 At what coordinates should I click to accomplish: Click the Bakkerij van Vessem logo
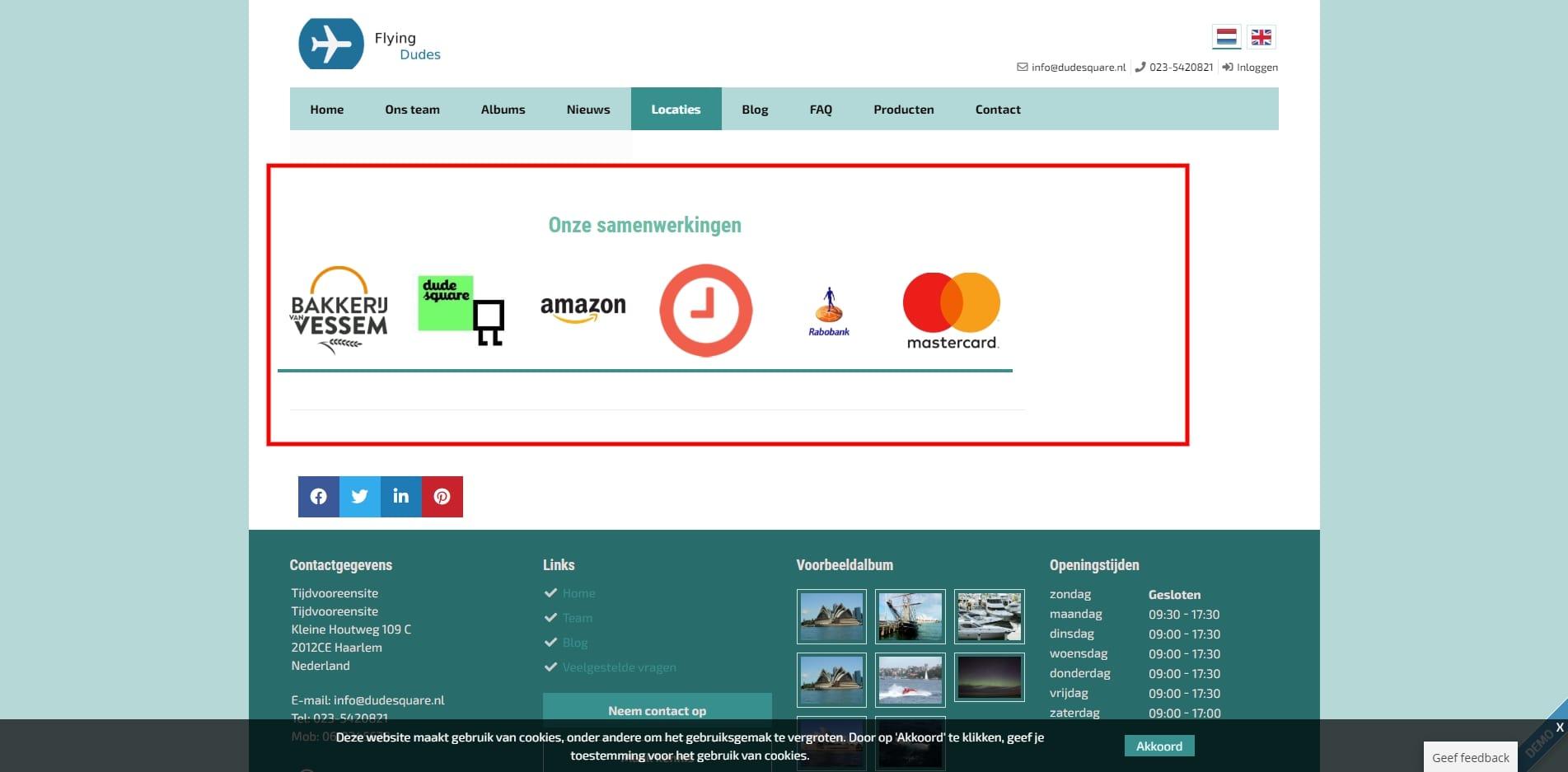click(339, 311)
